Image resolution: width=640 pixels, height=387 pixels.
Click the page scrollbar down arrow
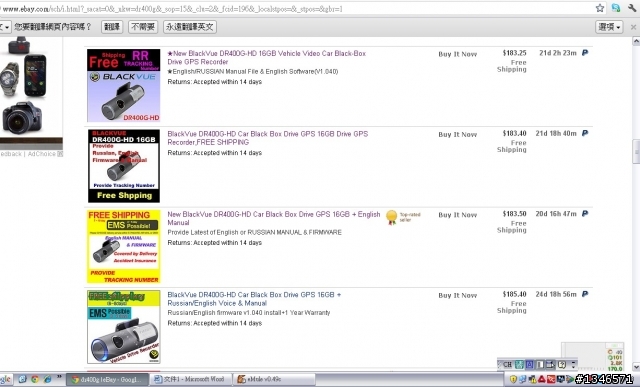coord(636,366)
